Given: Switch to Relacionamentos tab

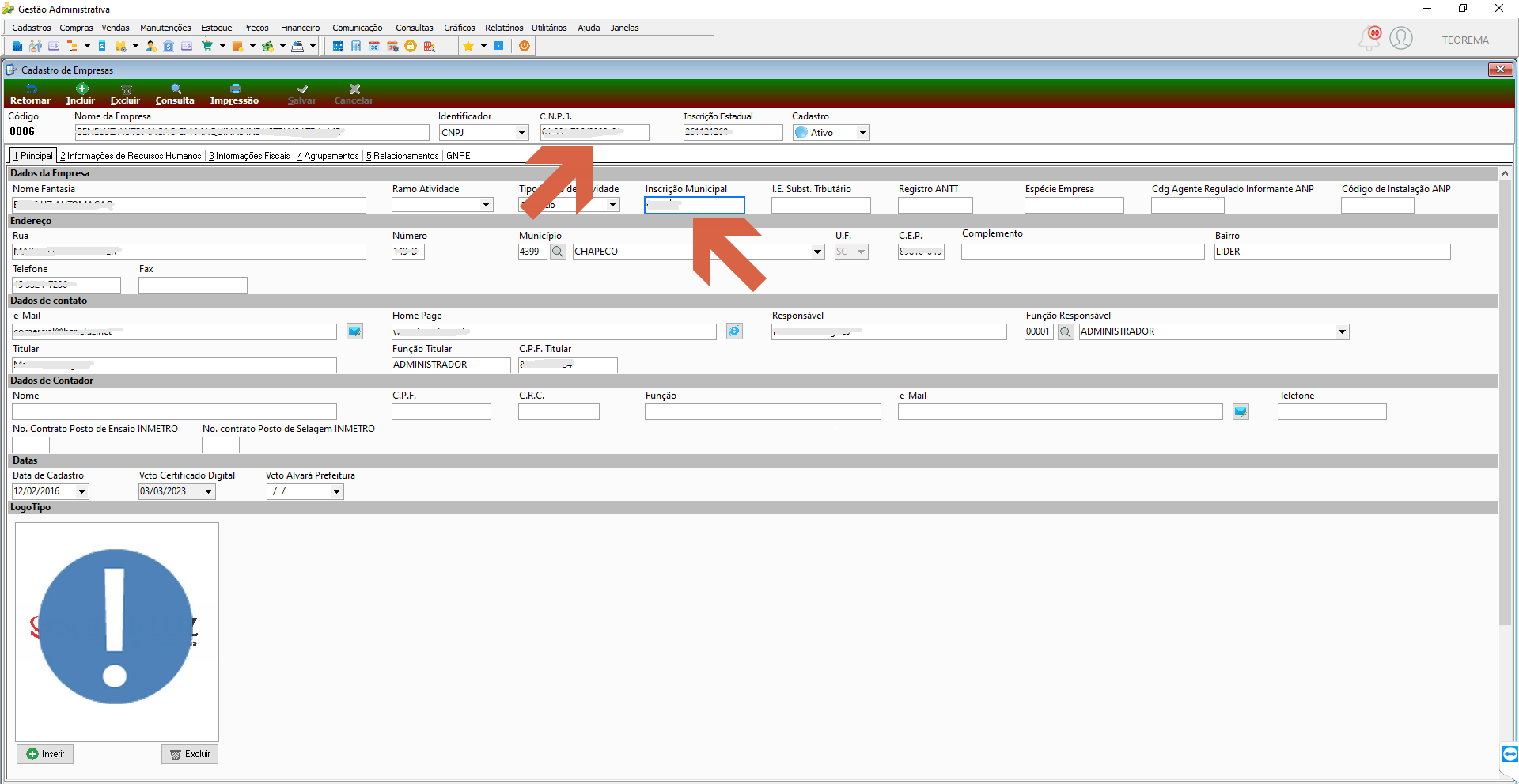Looking at the screenshot, I should 402,156.
